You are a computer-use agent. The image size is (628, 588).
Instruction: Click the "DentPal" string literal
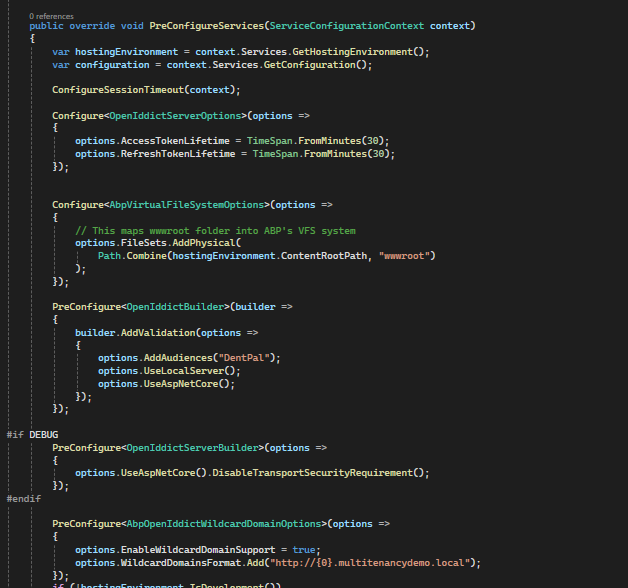pos(256,358)
